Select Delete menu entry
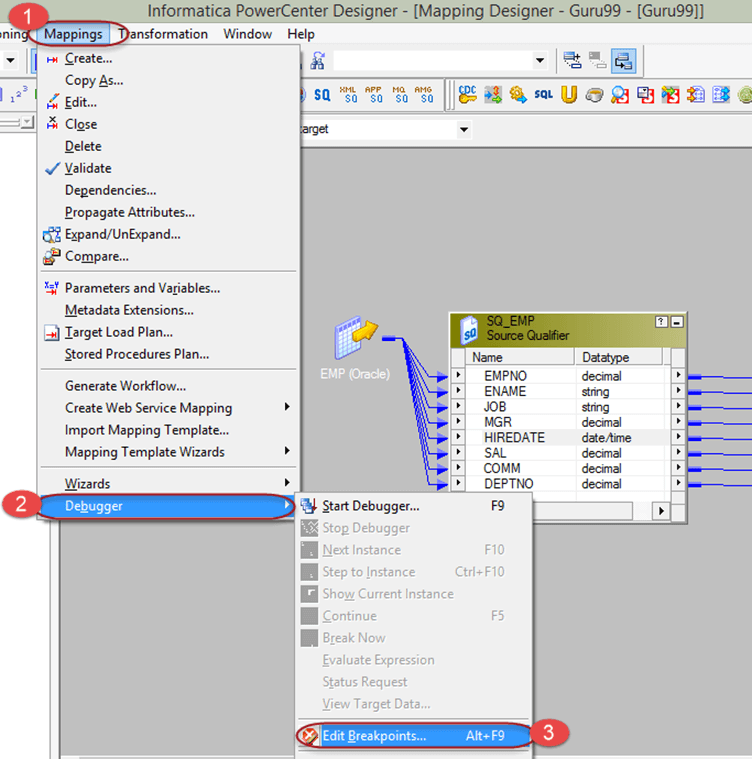 [x=168, y=146]
